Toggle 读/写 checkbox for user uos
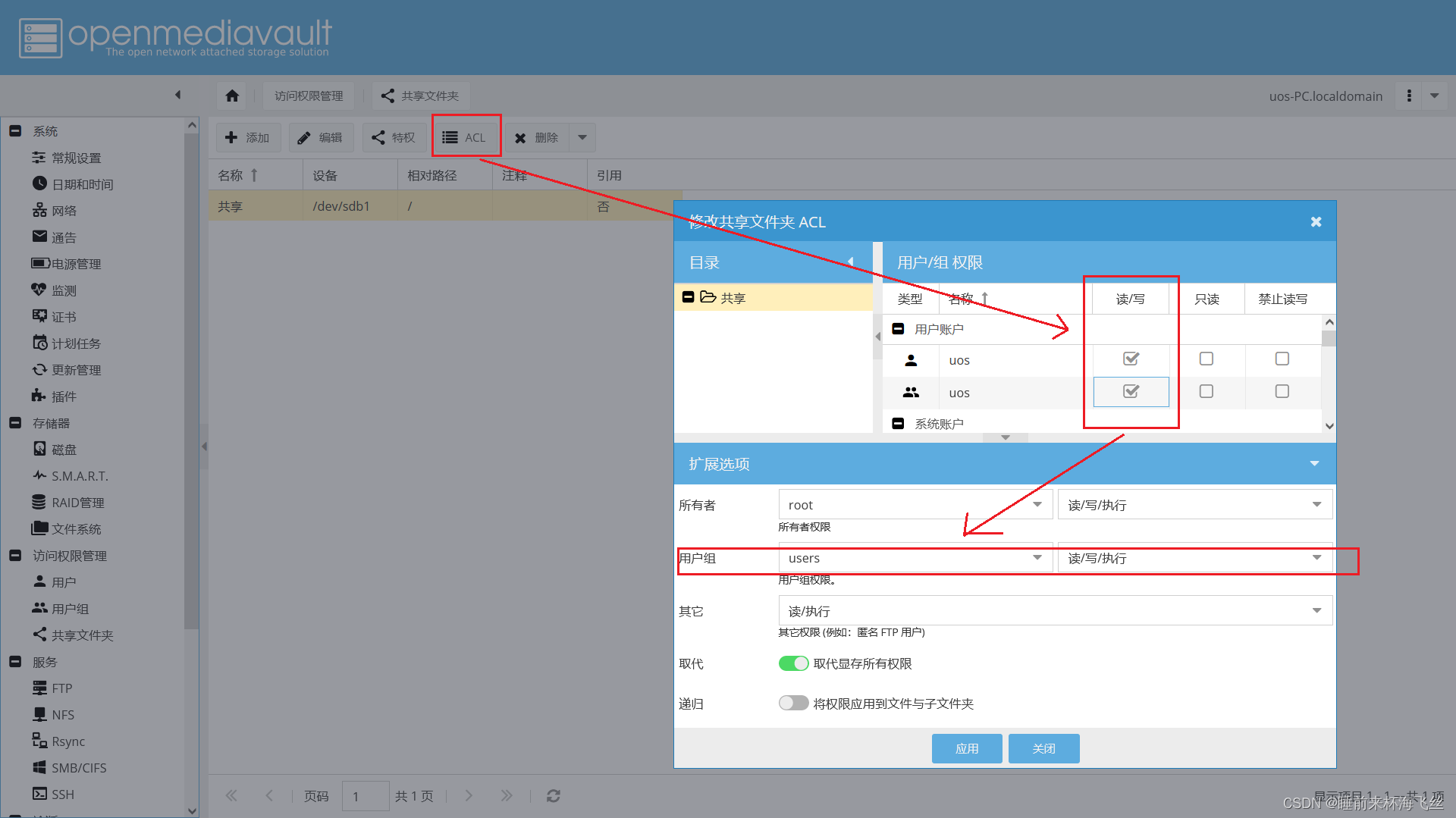 point(1131,359)
